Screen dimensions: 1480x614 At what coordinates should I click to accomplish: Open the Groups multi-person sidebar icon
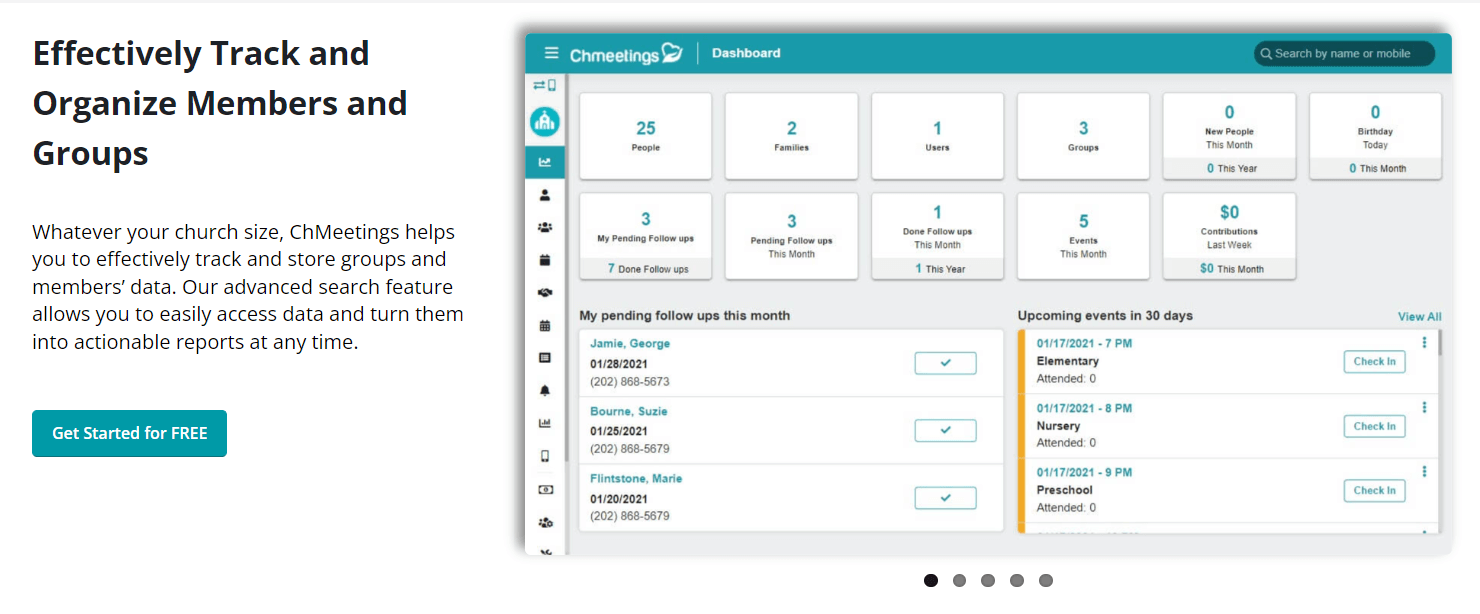(545, 228)
